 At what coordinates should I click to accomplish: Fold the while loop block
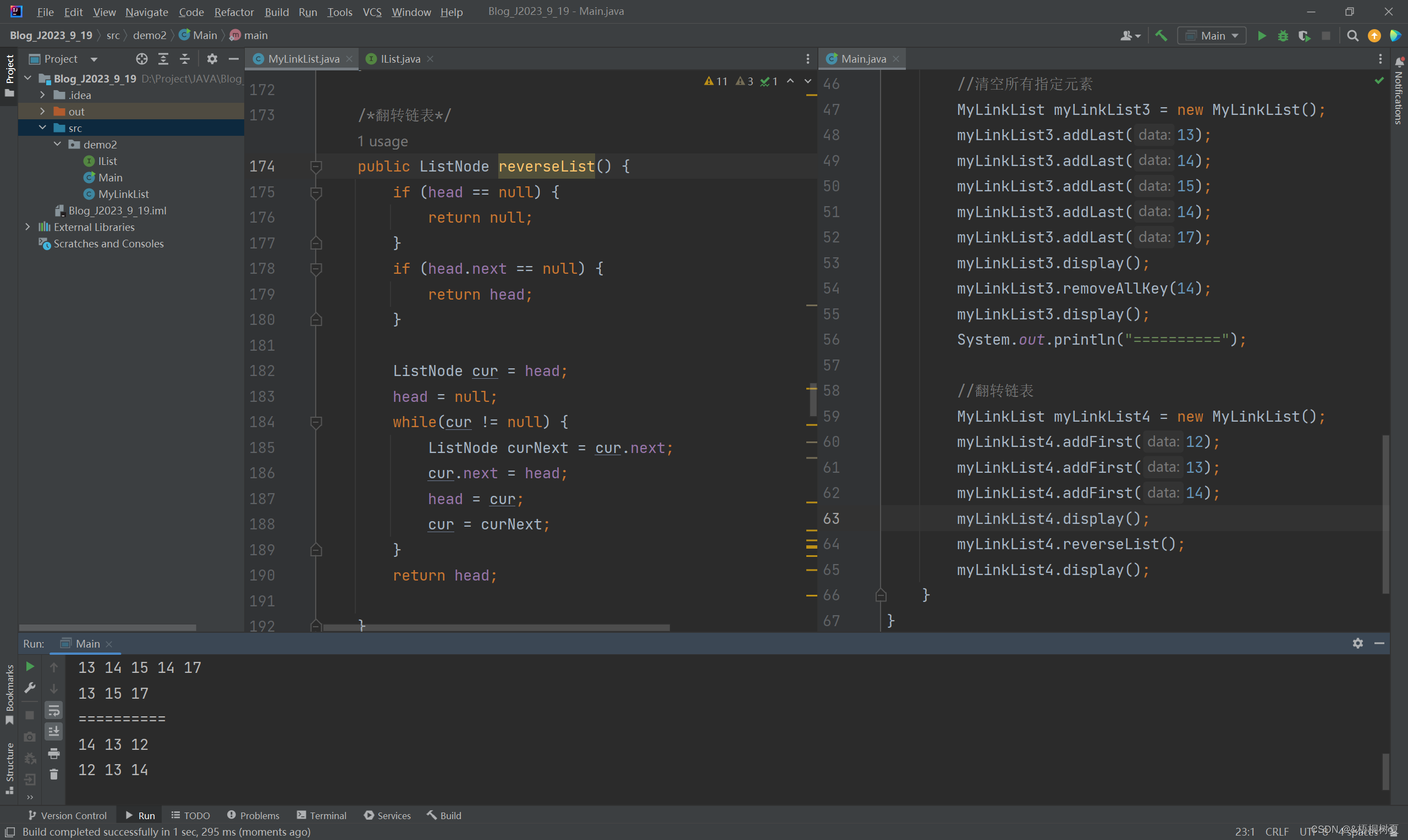[316, 422]
